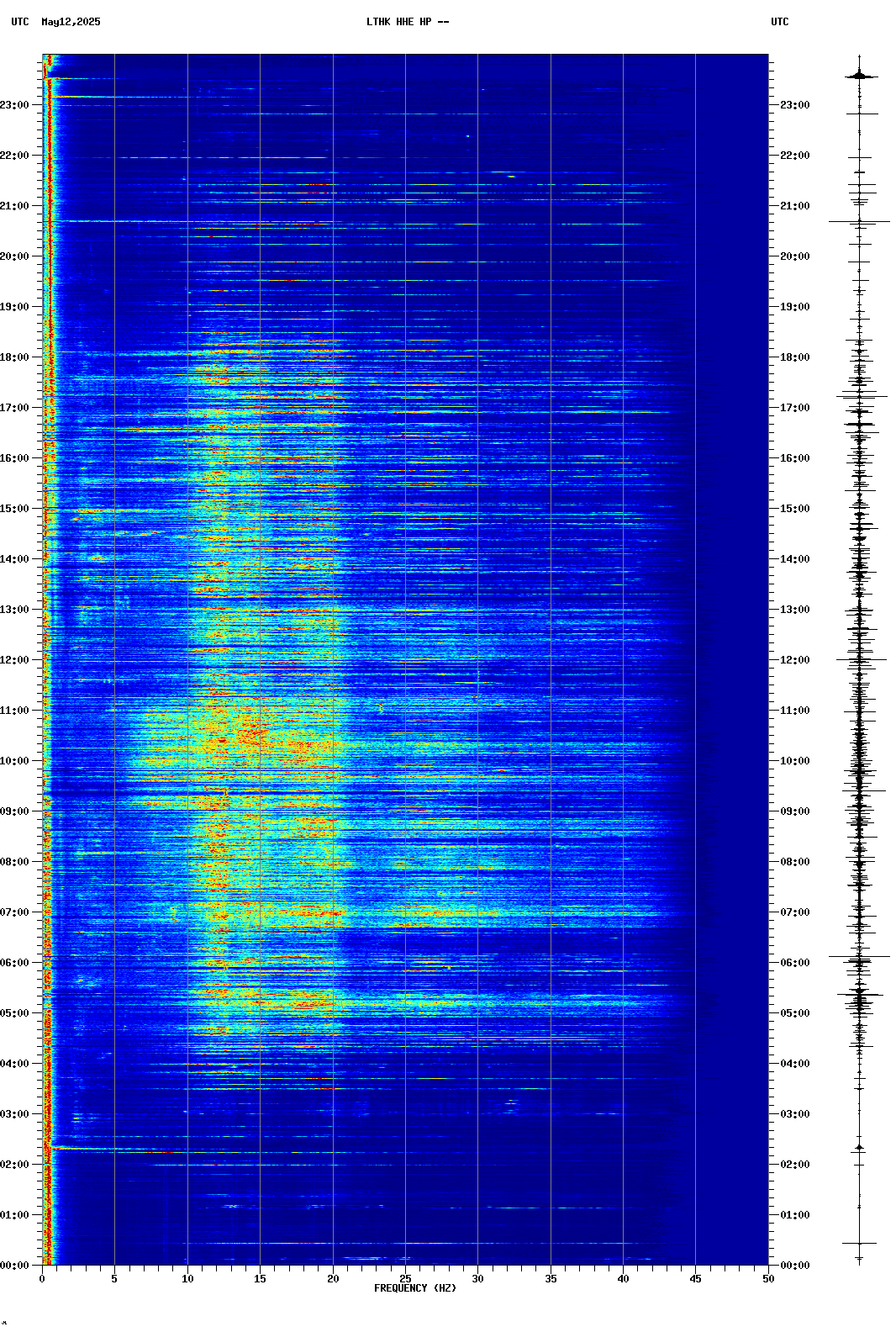Click the left-axis 10:00 time label
Screen dimensions: 896x1332
(14, 761)
